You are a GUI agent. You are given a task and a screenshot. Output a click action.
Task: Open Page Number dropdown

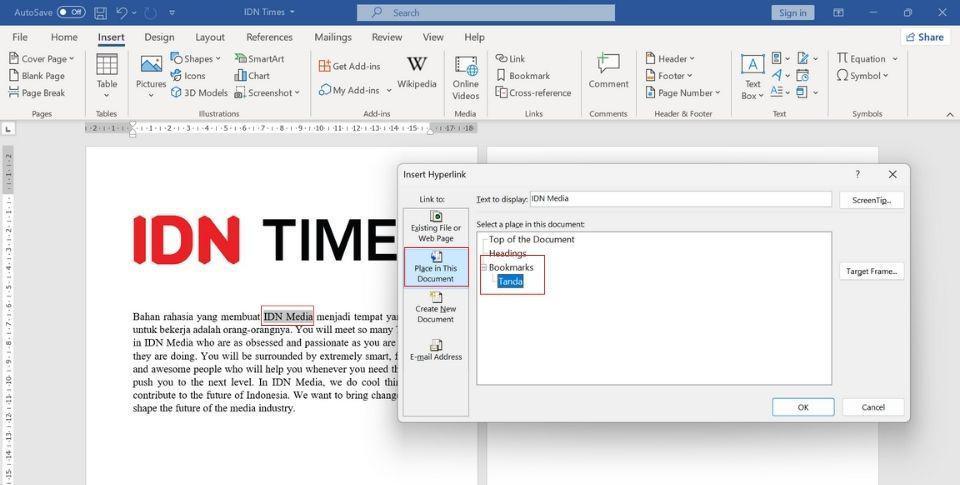click(683, 93)
